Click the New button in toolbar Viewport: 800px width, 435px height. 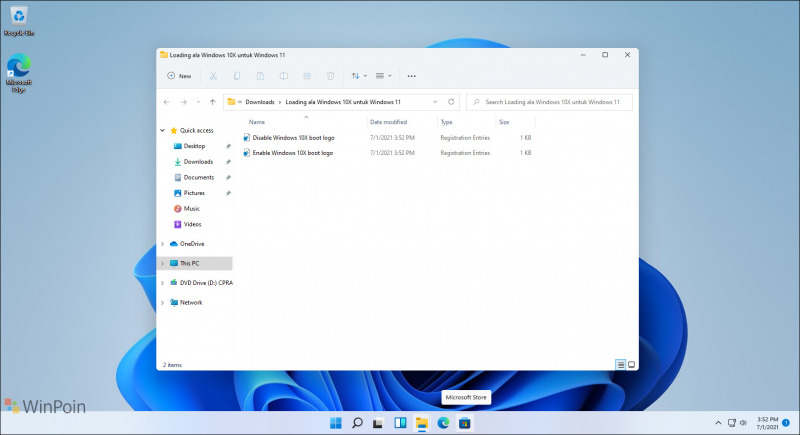point(179,76)
